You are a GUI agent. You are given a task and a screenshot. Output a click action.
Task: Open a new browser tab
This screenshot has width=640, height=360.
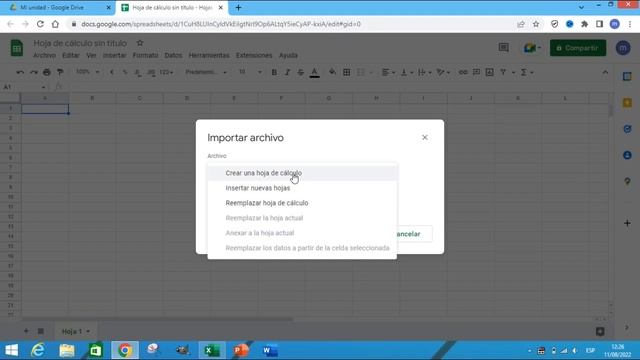click(238, 7)
